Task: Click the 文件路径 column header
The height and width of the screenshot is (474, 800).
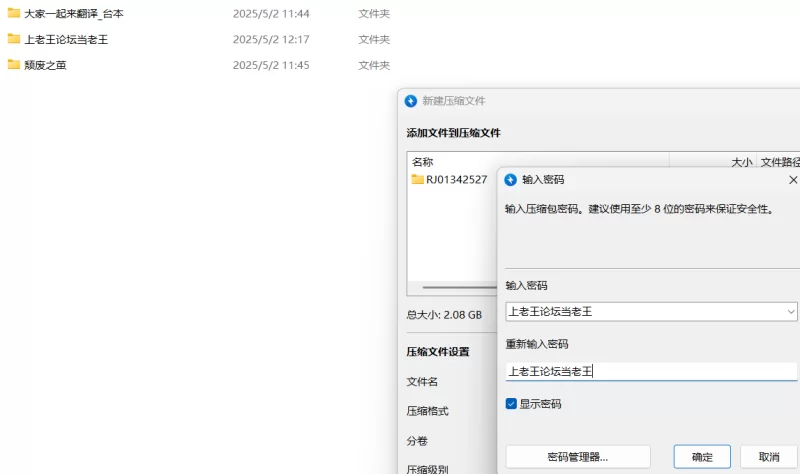Action: coord(779,162)
